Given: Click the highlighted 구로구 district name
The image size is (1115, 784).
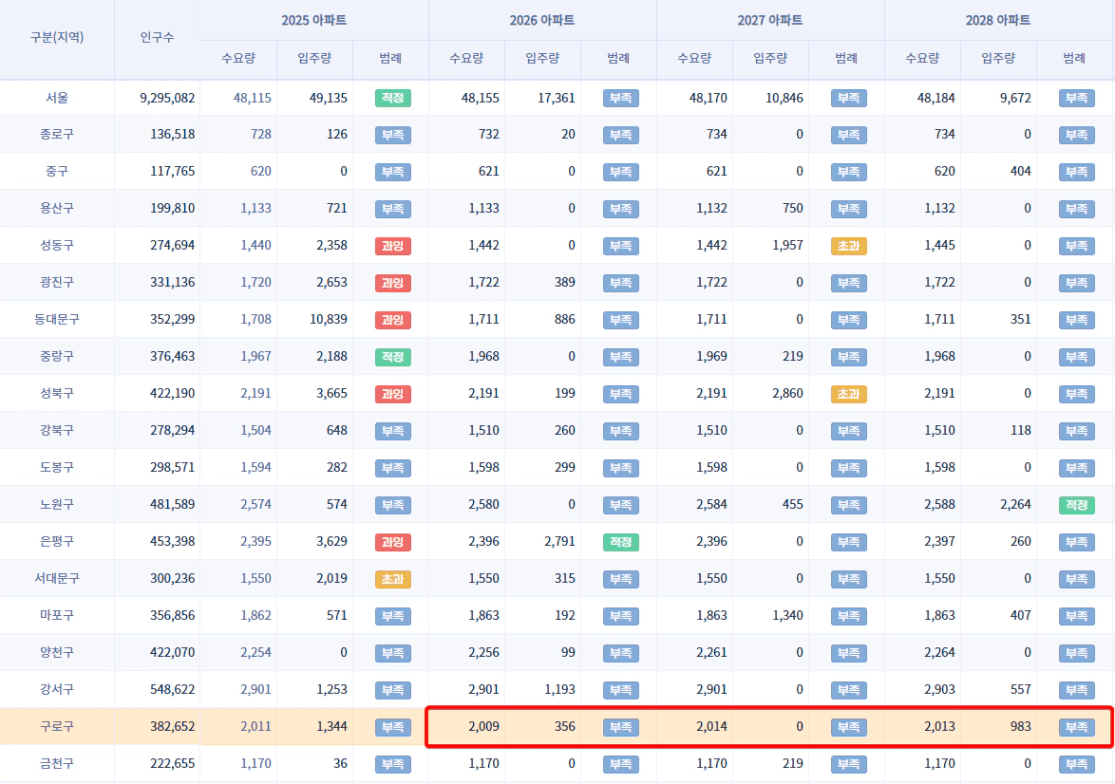Looking at the screenshot, I should coord(57,726).
